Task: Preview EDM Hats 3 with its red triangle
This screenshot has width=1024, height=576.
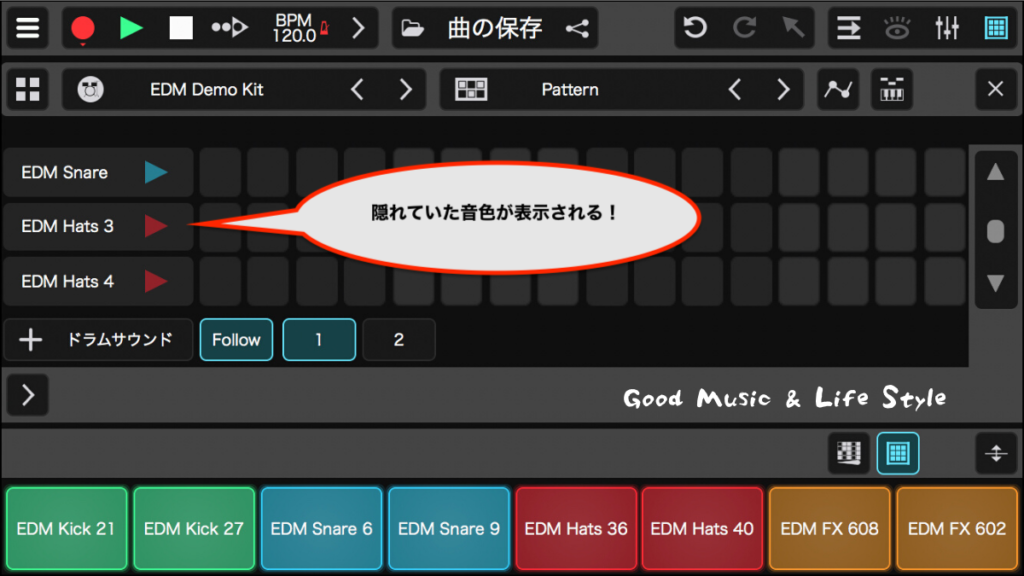Action: click(x=155, y=227)
